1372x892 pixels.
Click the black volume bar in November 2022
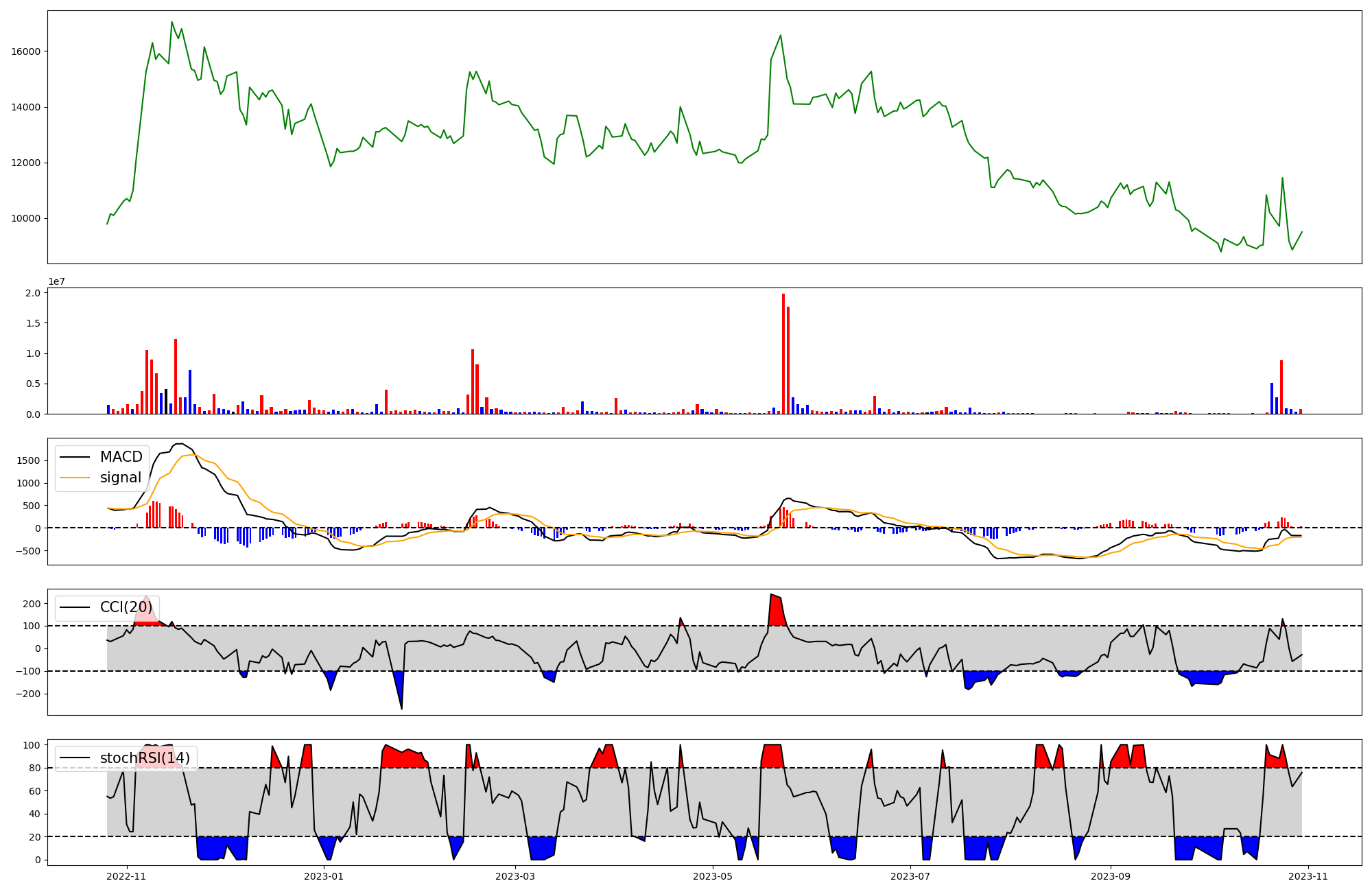tap(166, 401)
